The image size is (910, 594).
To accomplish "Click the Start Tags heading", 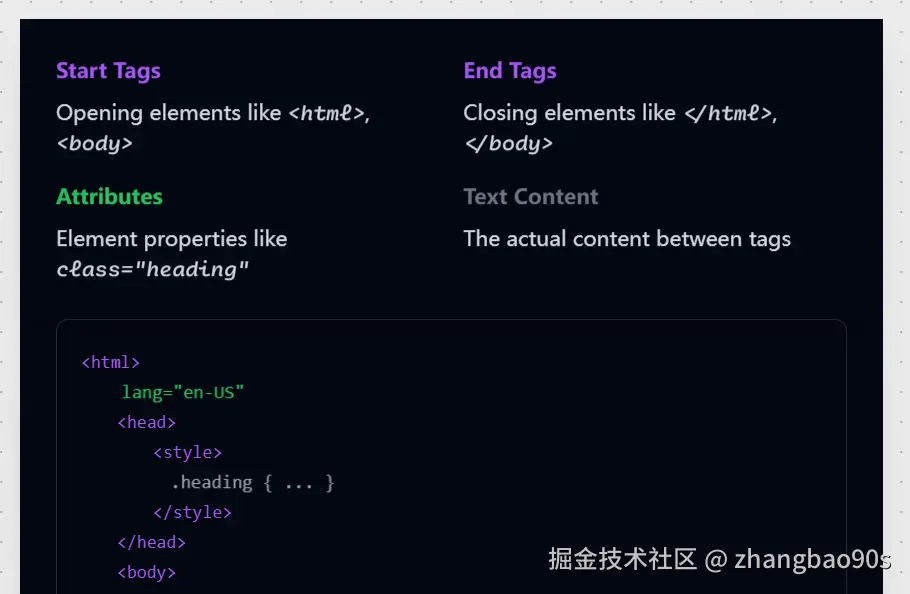I will [x=108, y=71].
